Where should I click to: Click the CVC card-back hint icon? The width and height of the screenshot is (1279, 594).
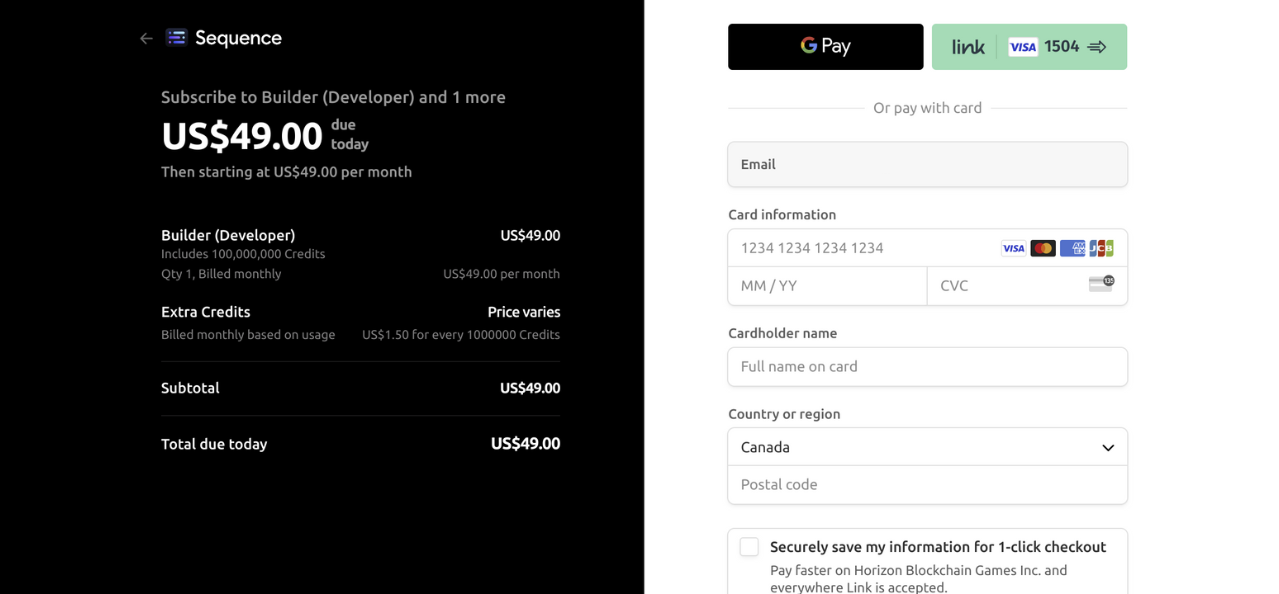pos(1101,285)
